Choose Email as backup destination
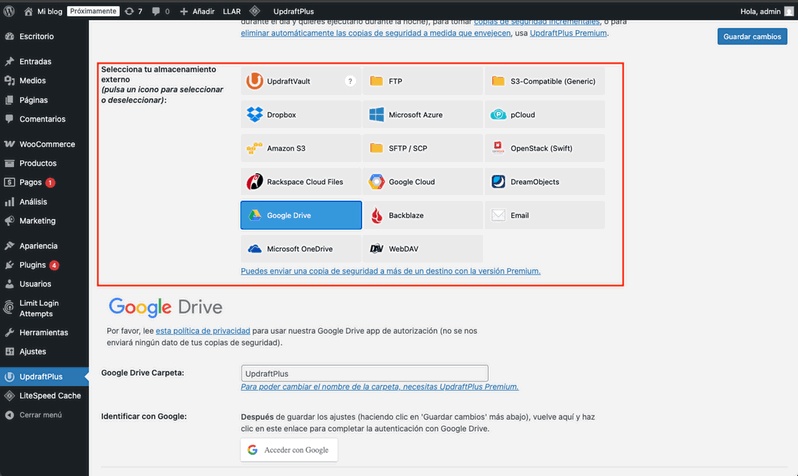This screenshot has width=798, height=476. (545, 215)
